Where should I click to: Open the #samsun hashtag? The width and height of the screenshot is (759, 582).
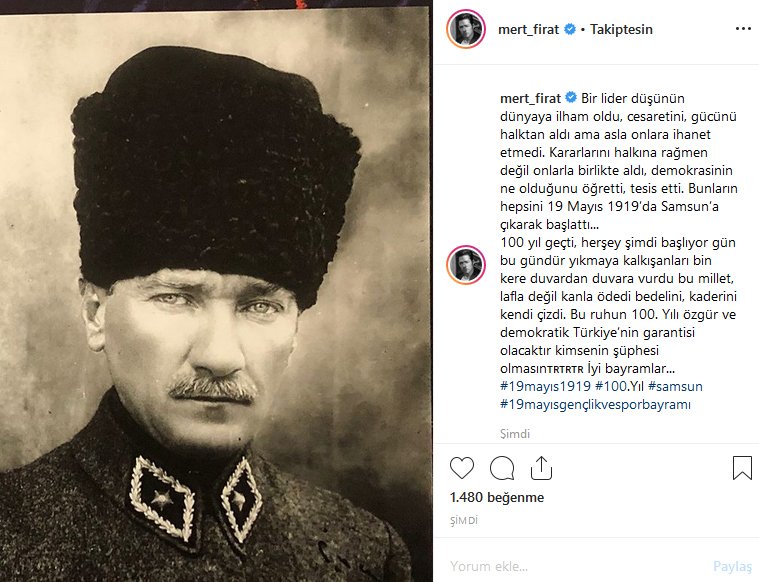675,386
